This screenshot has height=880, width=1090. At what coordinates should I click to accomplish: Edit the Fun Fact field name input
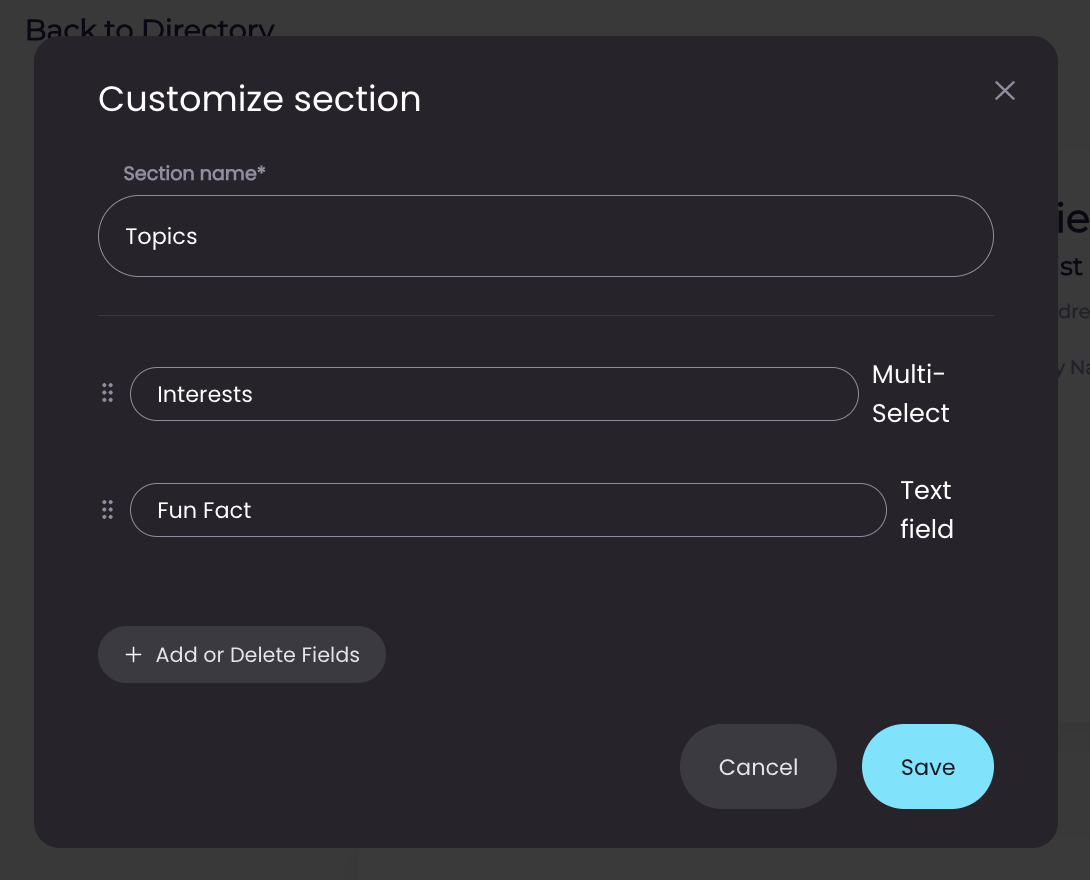pos(508,510)
